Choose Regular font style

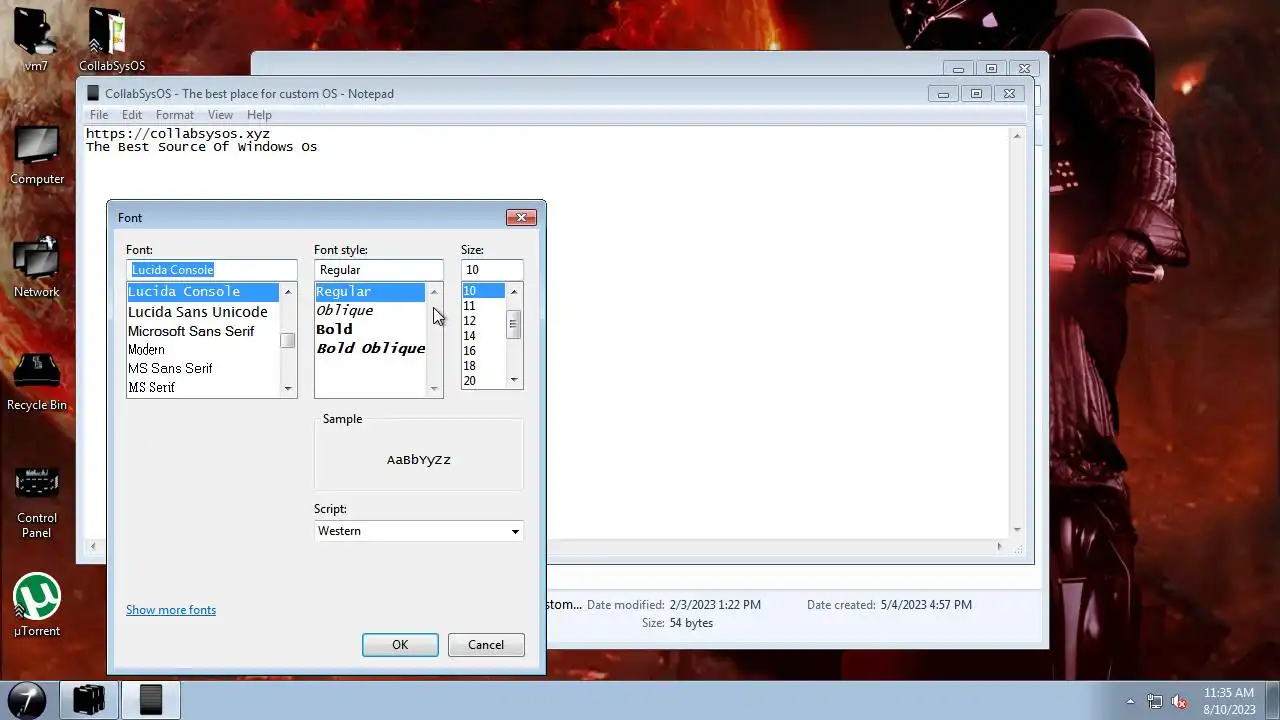coord(370,292)
